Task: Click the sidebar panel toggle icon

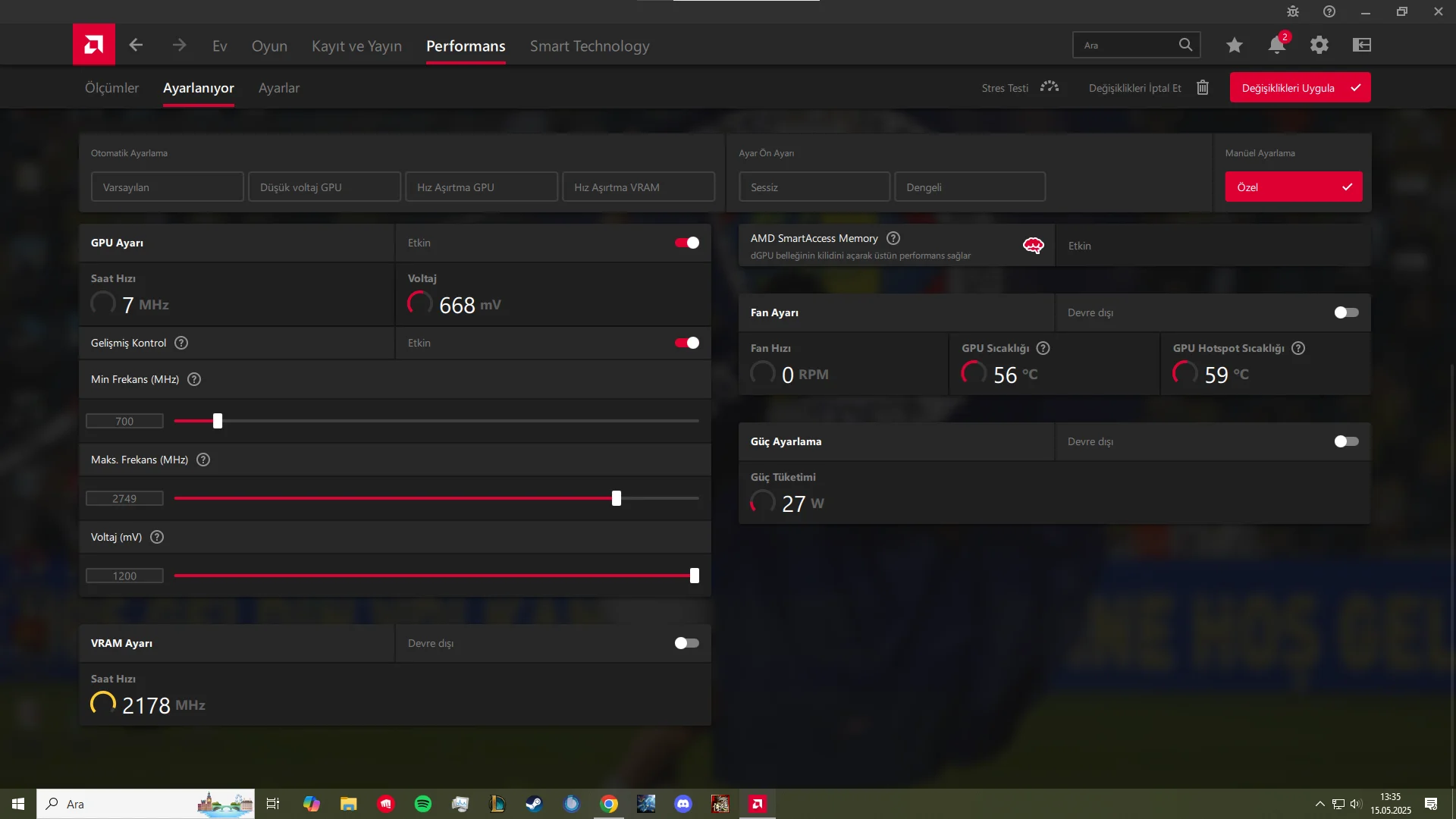Action: pos(1362,45)
